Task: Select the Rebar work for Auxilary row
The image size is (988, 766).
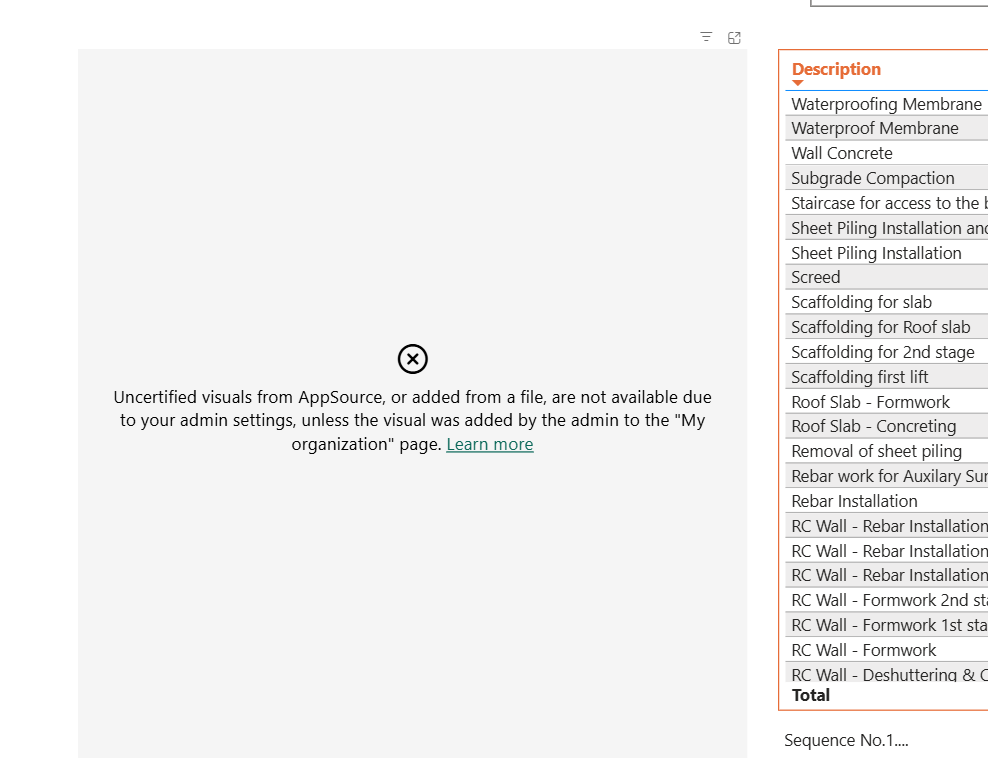Action: click(887, 476)
